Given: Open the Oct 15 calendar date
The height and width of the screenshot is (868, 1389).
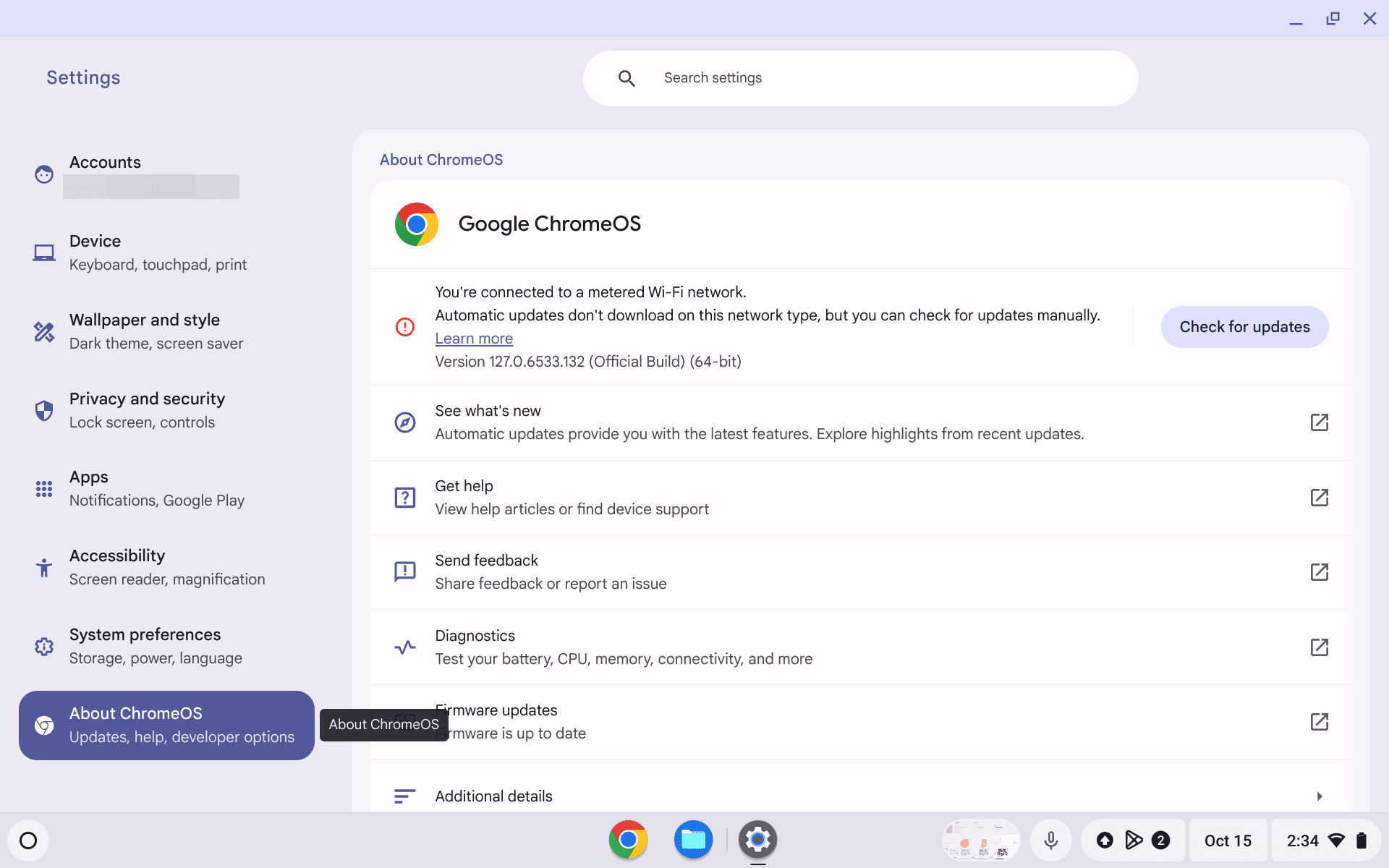Looking at the screenshot, I should (1228, 840).
